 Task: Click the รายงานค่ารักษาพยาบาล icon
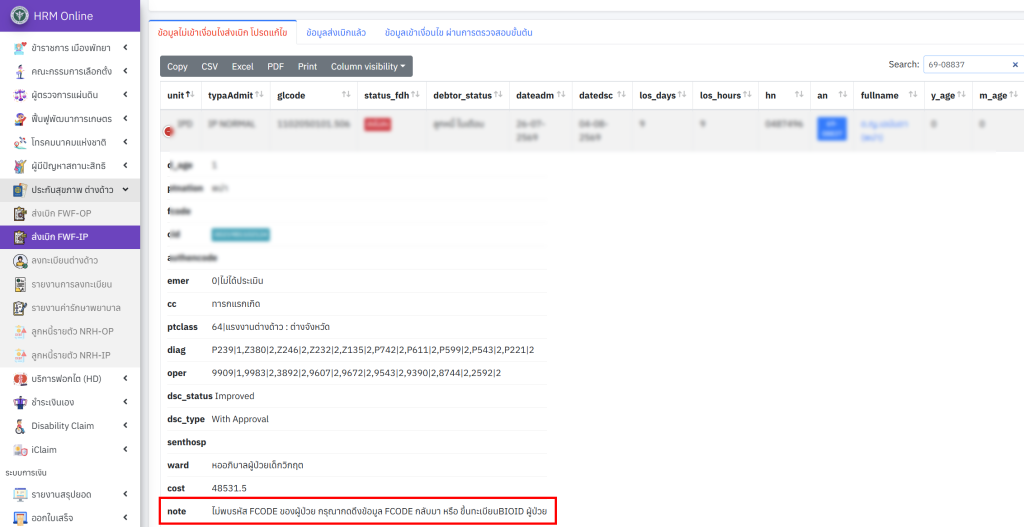(20, 308)
